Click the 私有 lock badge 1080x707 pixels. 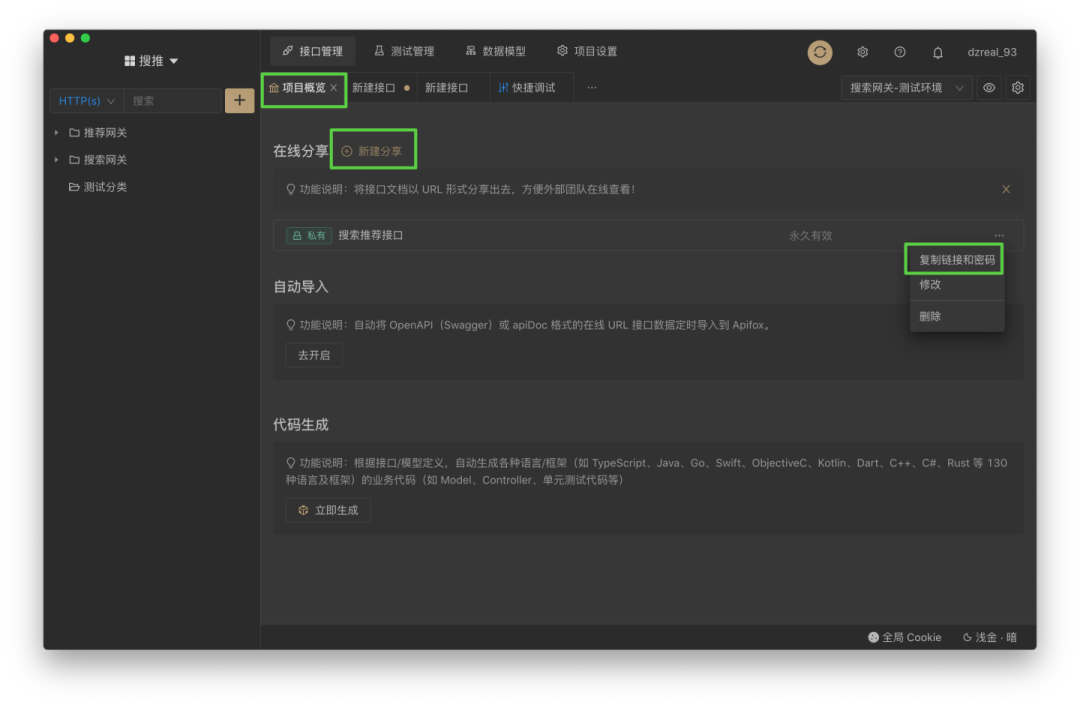pyautogui.click(x=309, y=236)
